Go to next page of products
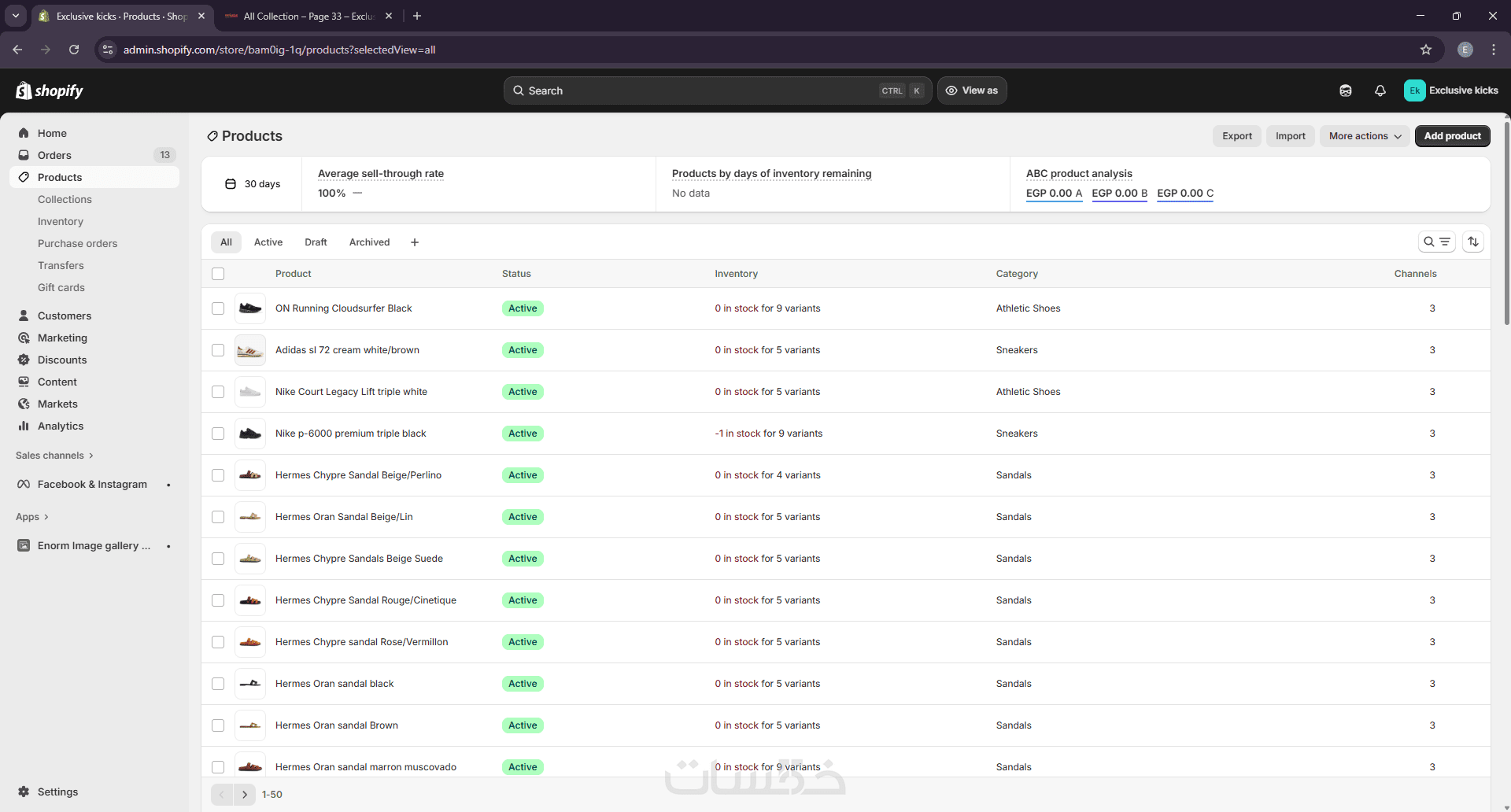The image size is (1511, 812). pyautogui.click(x=245, y=795)
